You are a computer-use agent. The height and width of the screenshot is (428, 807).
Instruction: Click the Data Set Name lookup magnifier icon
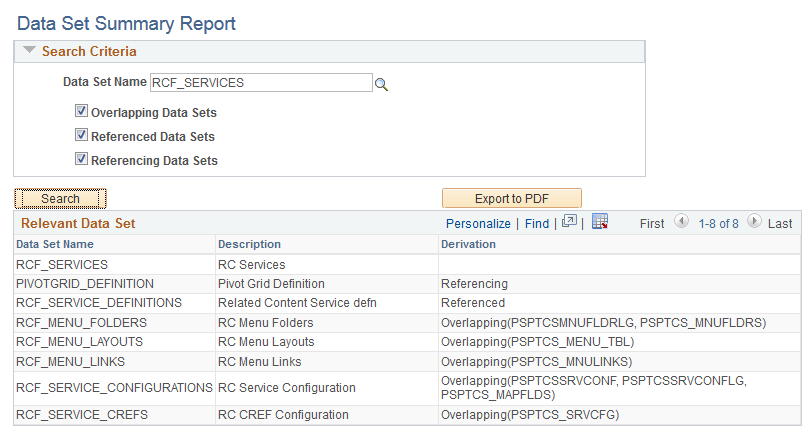[x=381, y=84]
